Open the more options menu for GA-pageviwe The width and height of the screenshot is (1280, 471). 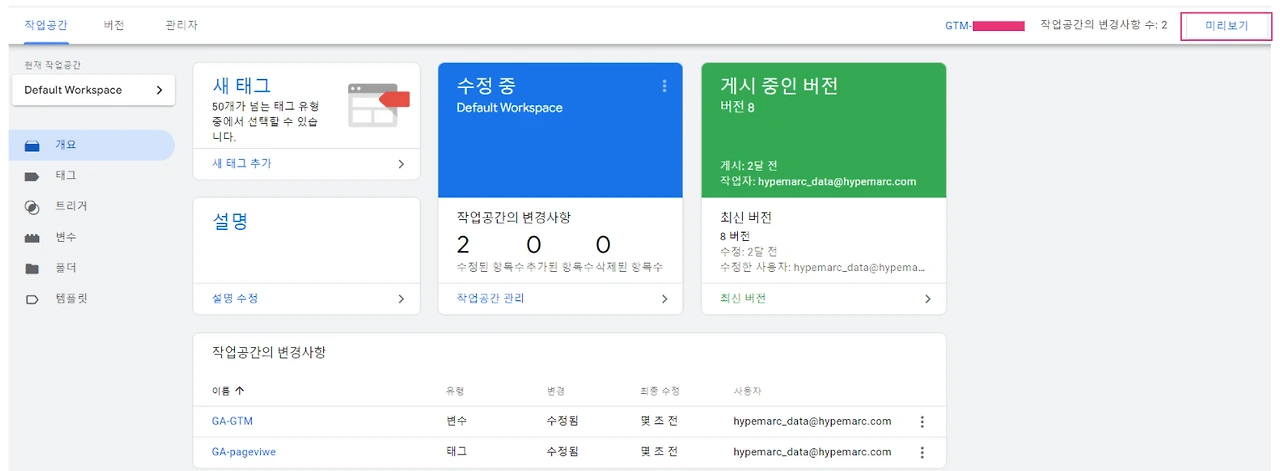[x=922, y=452]
